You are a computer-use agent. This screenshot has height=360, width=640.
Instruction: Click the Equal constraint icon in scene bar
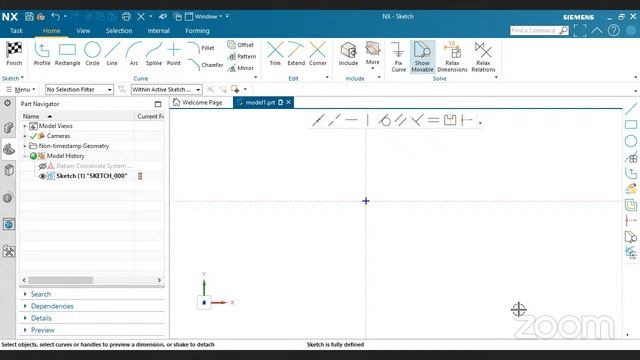point(433,120)
